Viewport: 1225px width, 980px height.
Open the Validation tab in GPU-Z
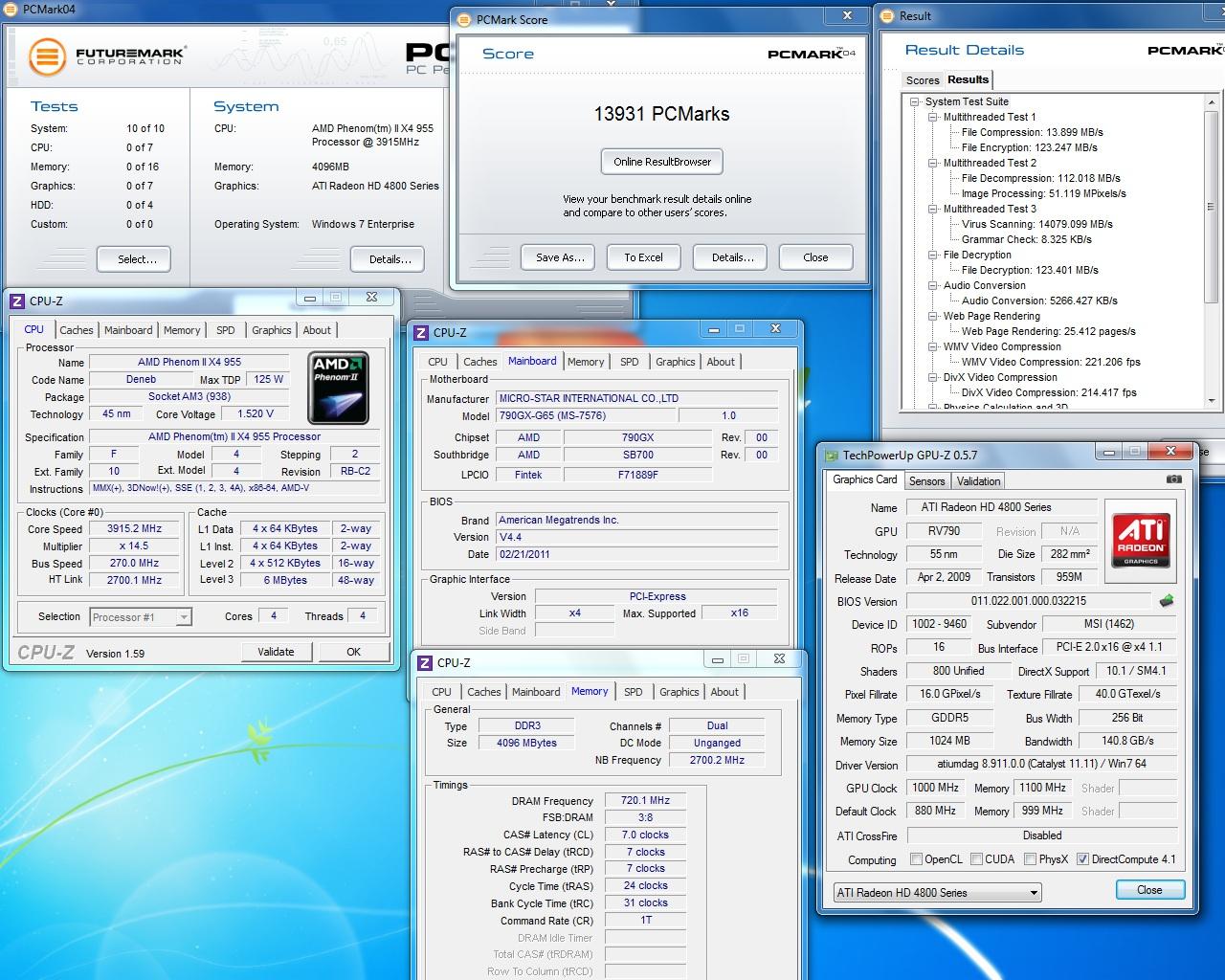(978, 481)
